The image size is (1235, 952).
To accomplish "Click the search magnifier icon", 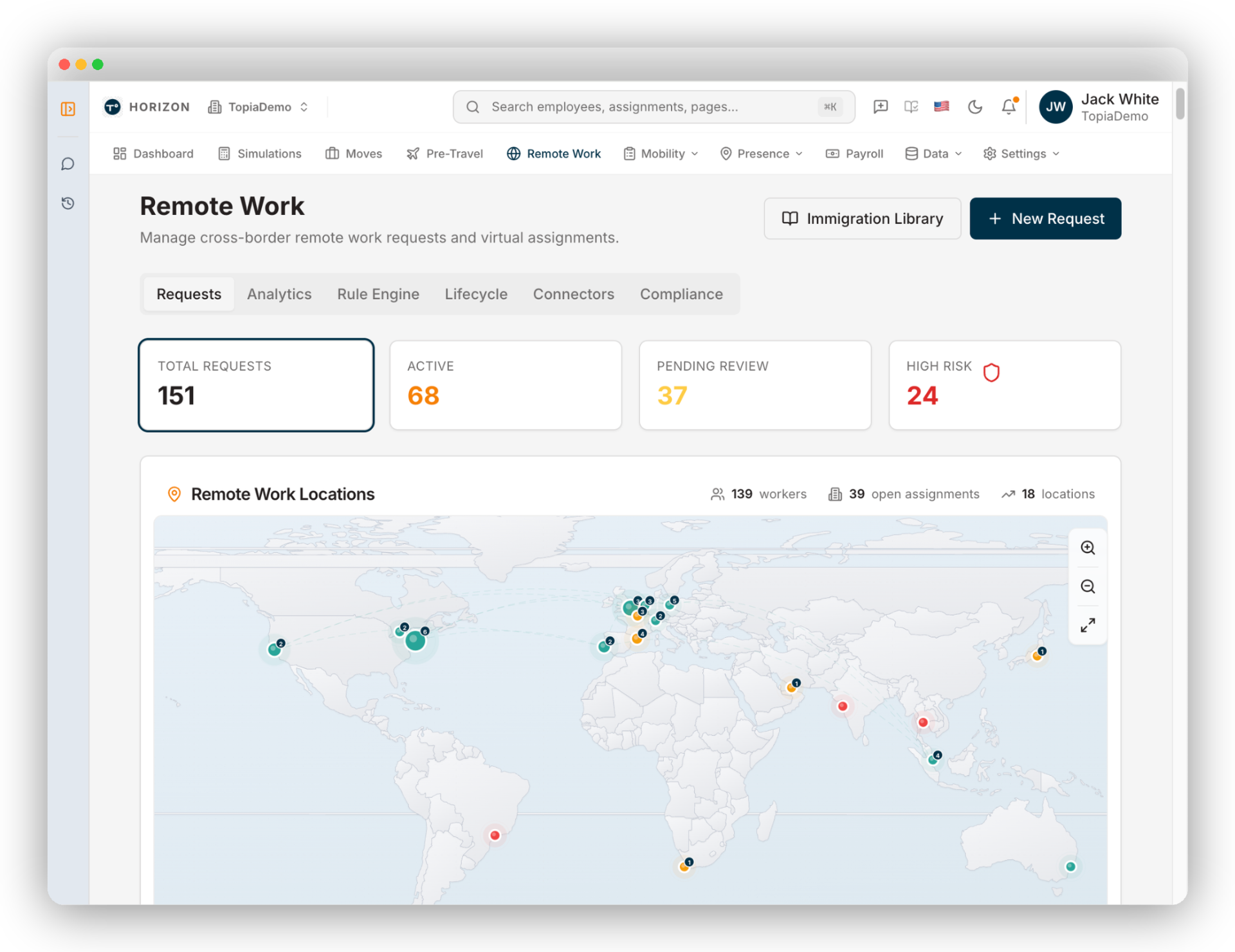I will [473, 107].
